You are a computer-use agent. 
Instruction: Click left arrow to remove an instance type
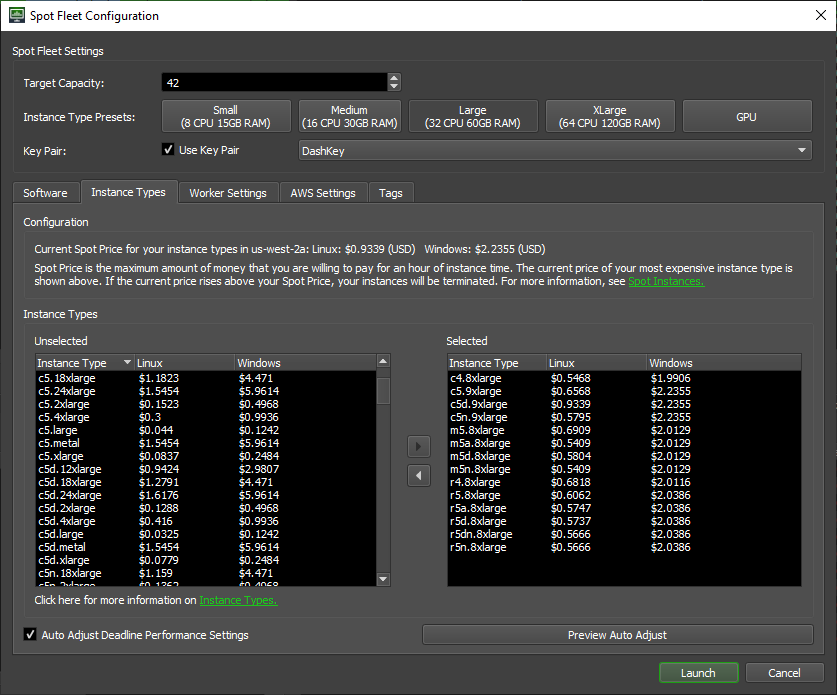pos(419,475)
